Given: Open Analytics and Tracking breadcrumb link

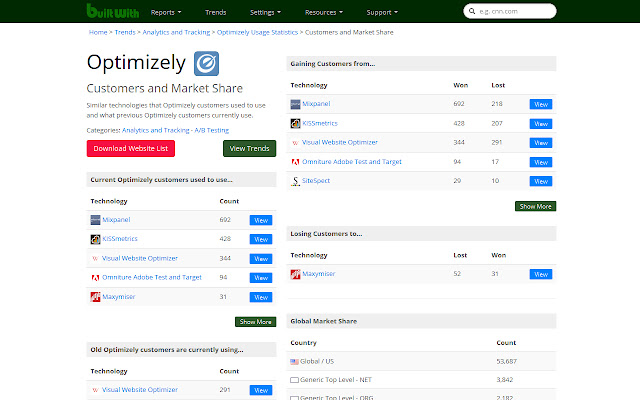Looking at the screenshot, I should point(176,32).
